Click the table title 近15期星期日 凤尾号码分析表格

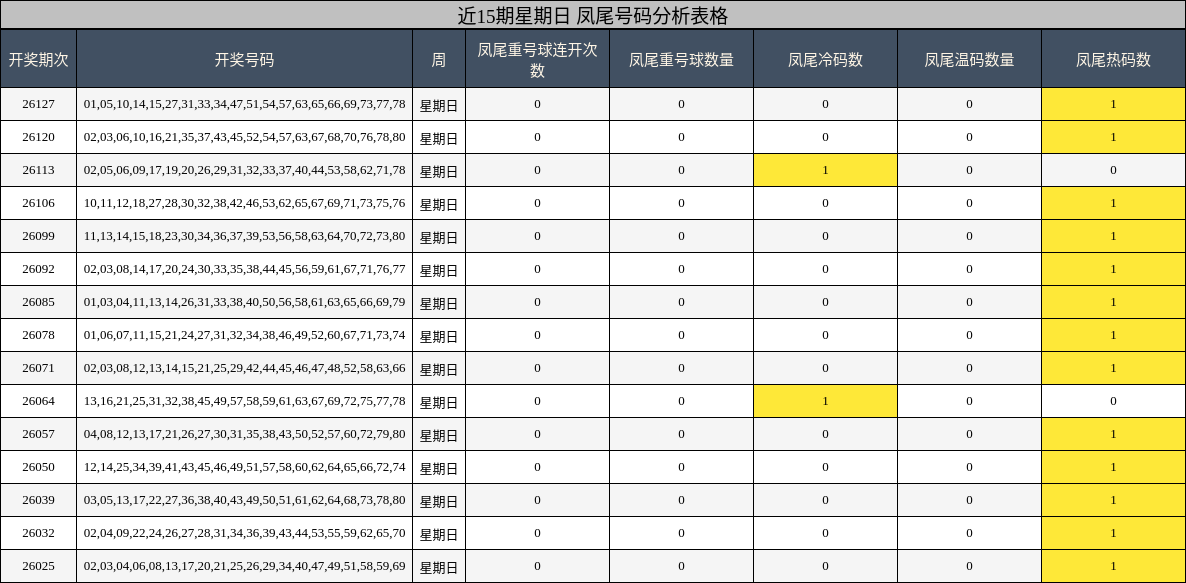click(x=593, y=15)
